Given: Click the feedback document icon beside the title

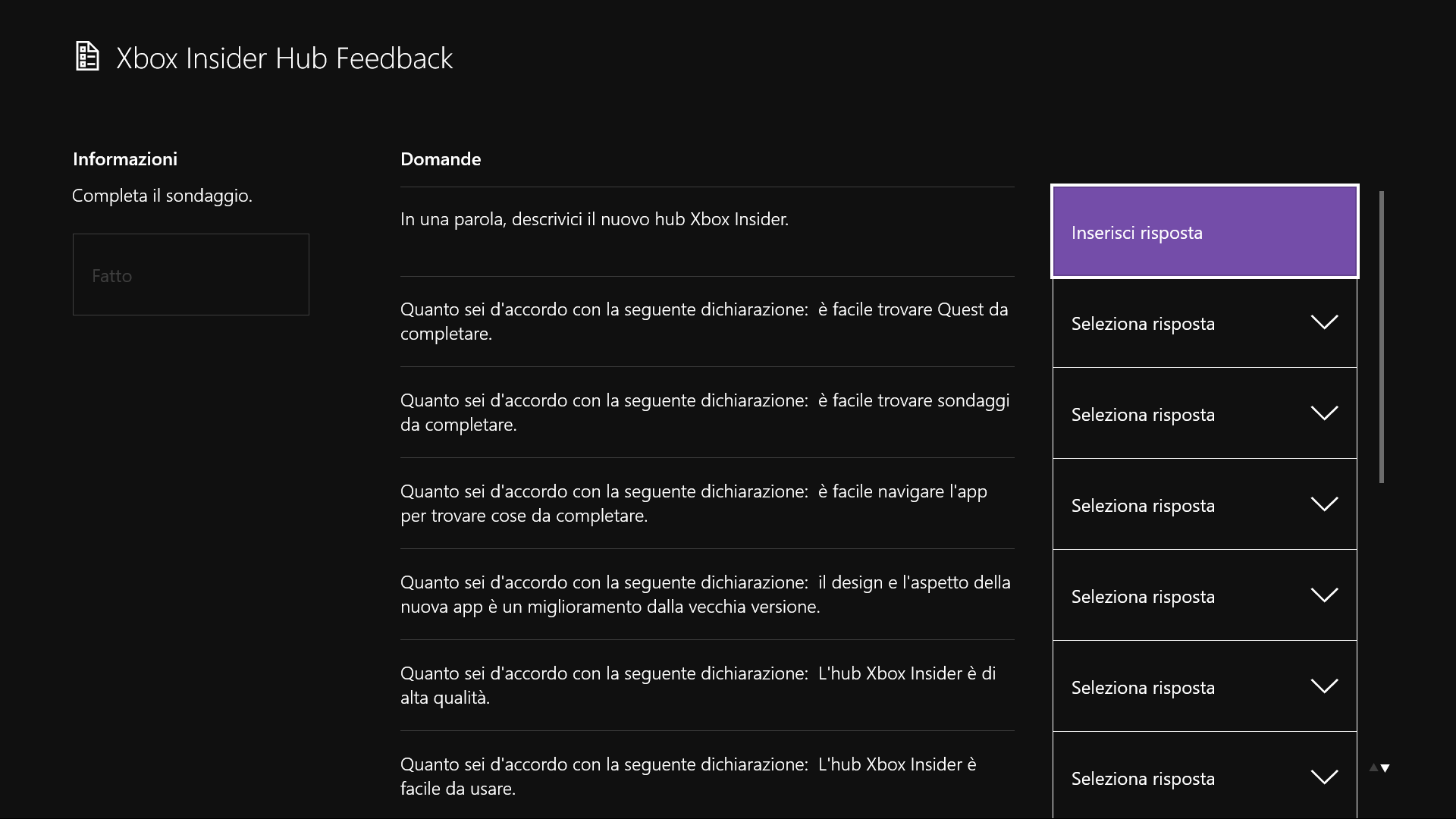Looking at the screenshot, I should pos(88,57).
